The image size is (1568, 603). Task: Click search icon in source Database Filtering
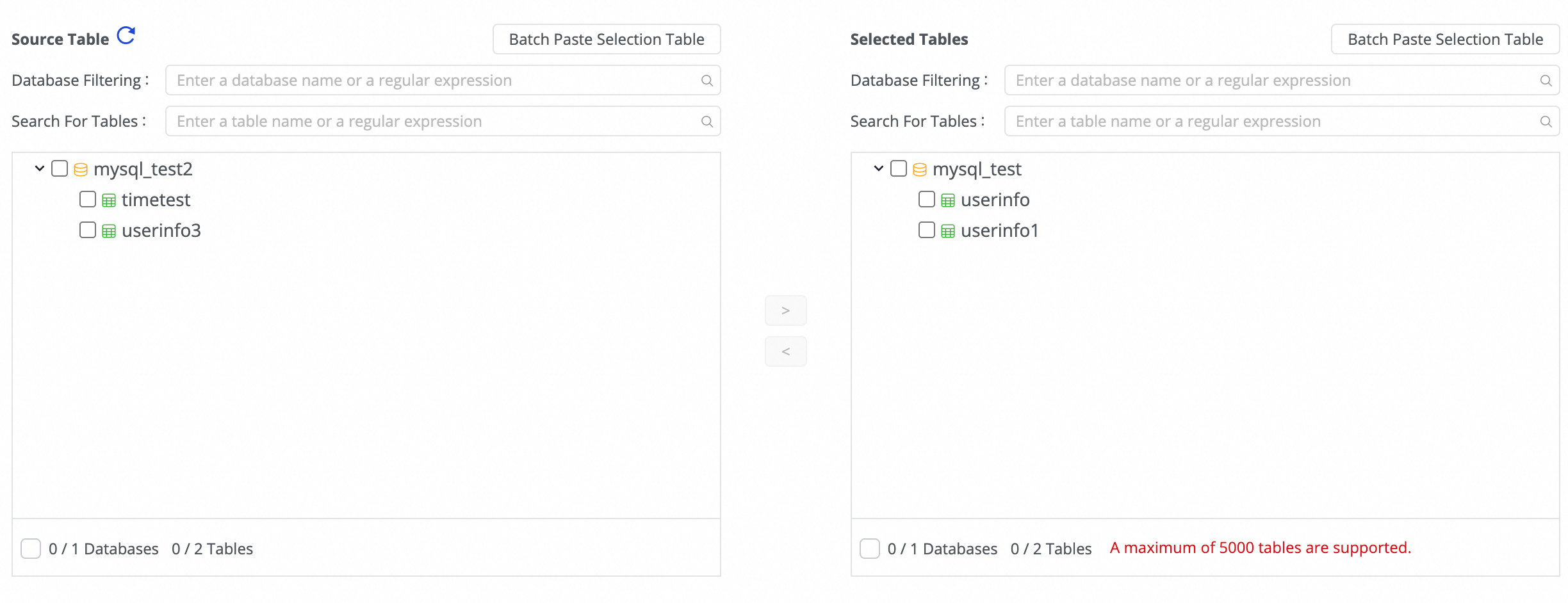coord(706,81)
